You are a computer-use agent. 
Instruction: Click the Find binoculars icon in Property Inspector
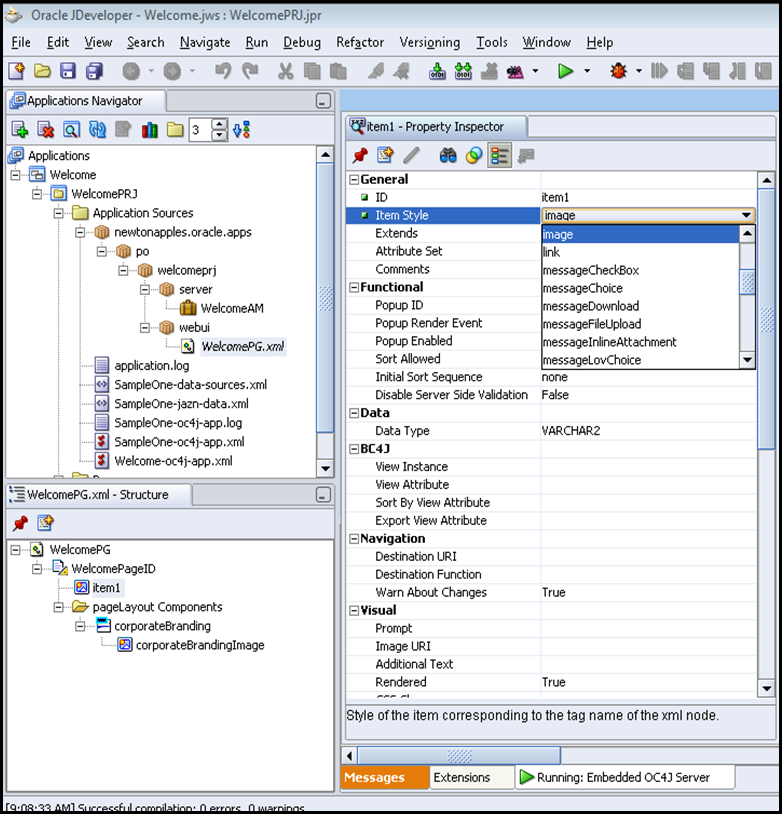pos(448,155)
